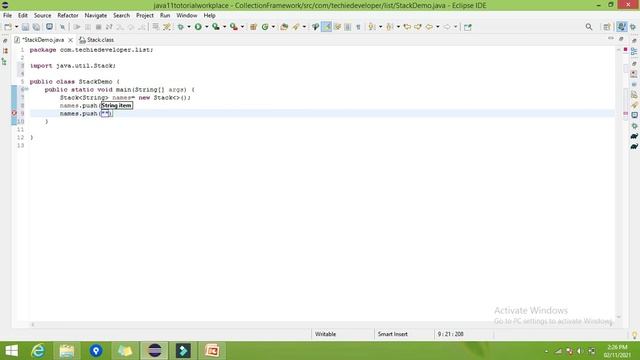Open the Terminal toolbar icon
Viewport: 640px width, 360px height.
coord(49,27)
